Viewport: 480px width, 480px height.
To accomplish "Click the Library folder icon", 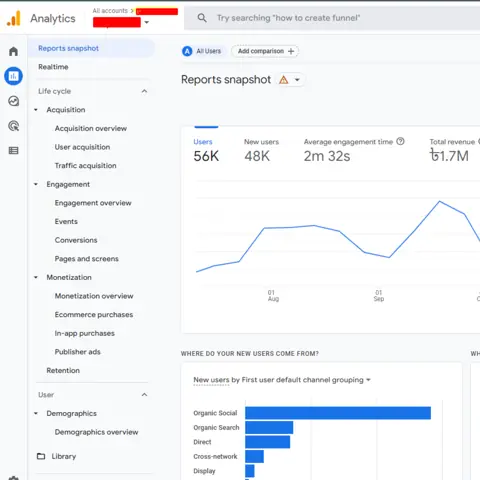I will coord(41,456).
